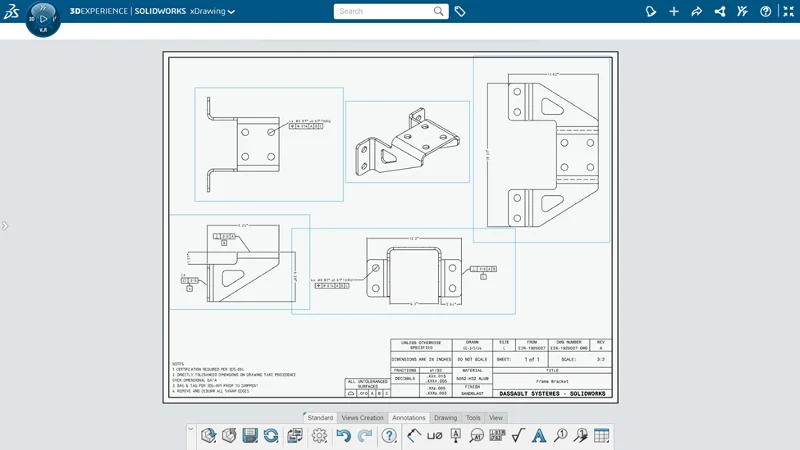
Task: Open the Drawing tab
Action: click(x=445, y=418)
